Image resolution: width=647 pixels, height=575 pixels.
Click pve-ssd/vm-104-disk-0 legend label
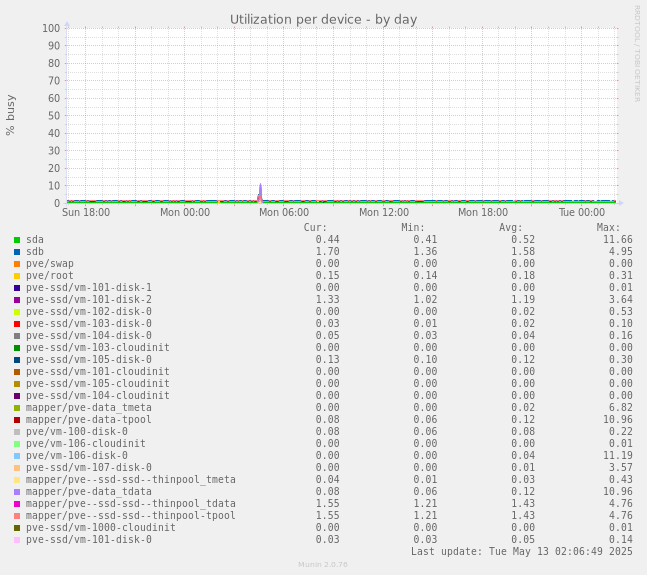pos(89,335)
